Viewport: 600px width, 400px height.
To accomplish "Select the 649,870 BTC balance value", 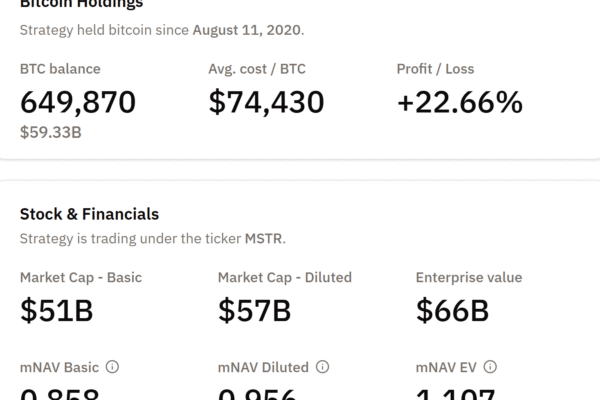I will point(78,102).
